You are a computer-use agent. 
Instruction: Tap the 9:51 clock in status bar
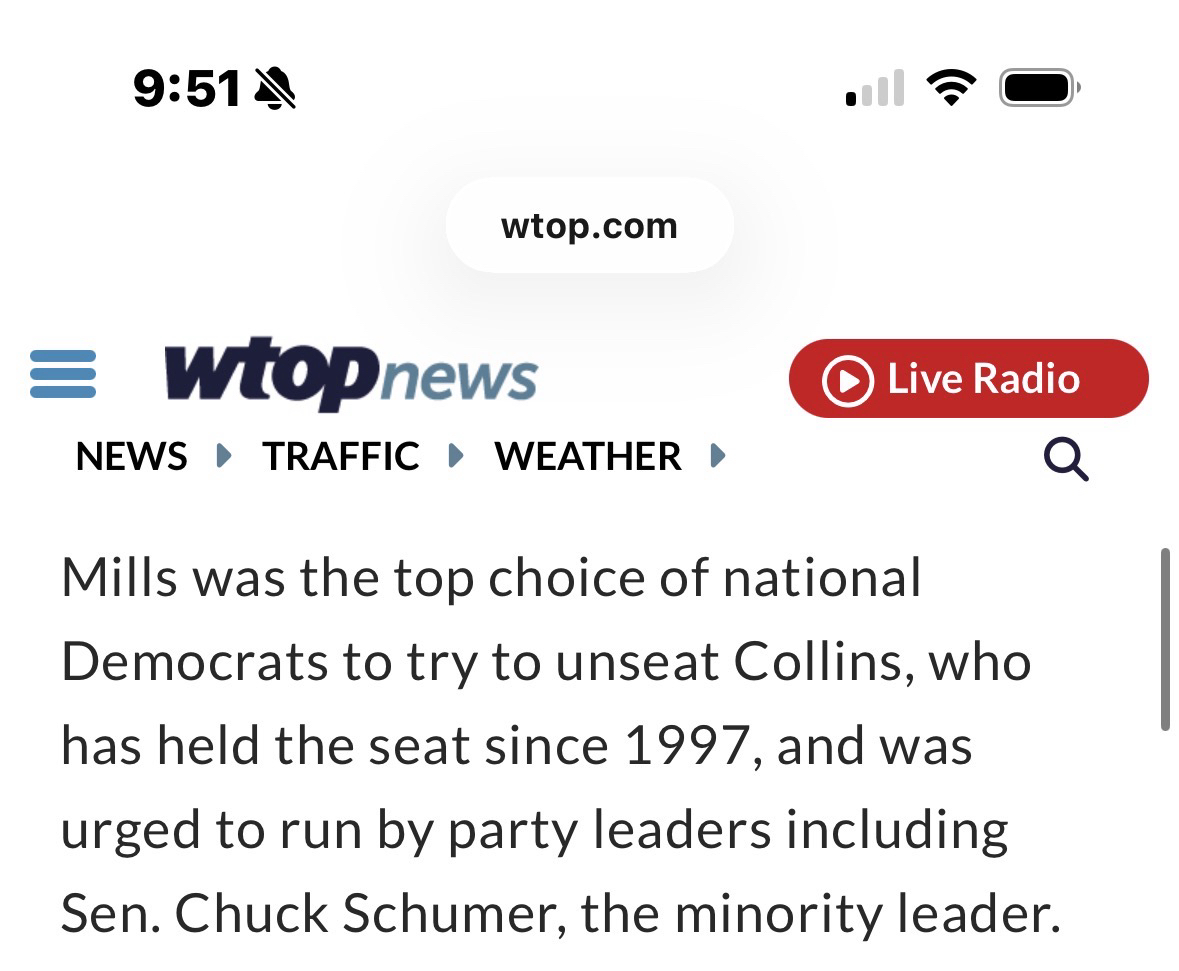tap(187, 90)
